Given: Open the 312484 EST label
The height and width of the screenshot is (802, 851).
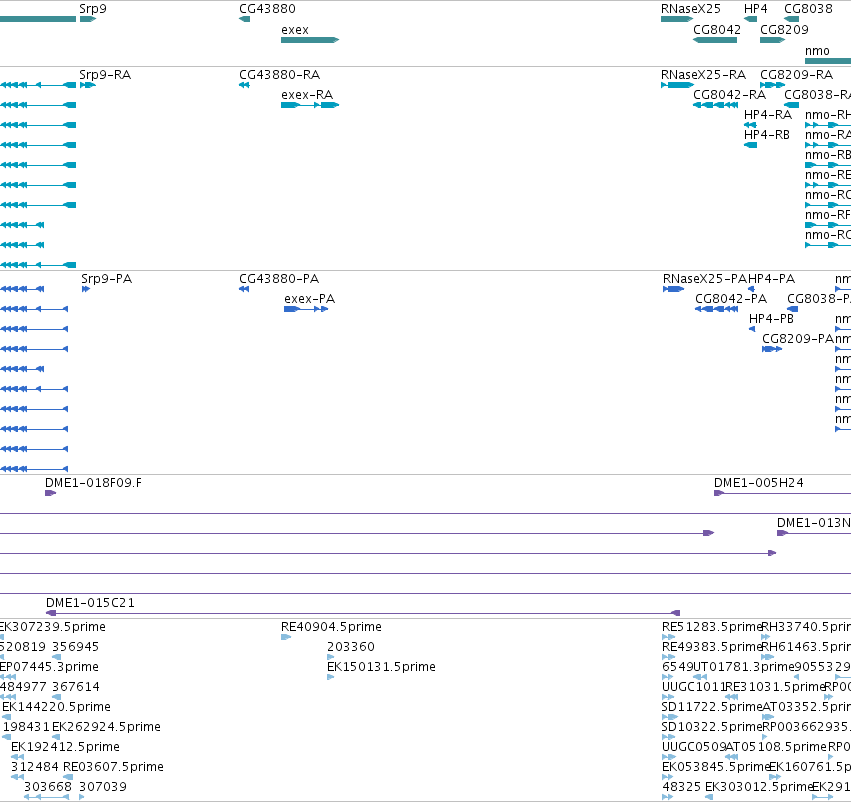Looking at the screenshot, I should [x=35, y=767].
